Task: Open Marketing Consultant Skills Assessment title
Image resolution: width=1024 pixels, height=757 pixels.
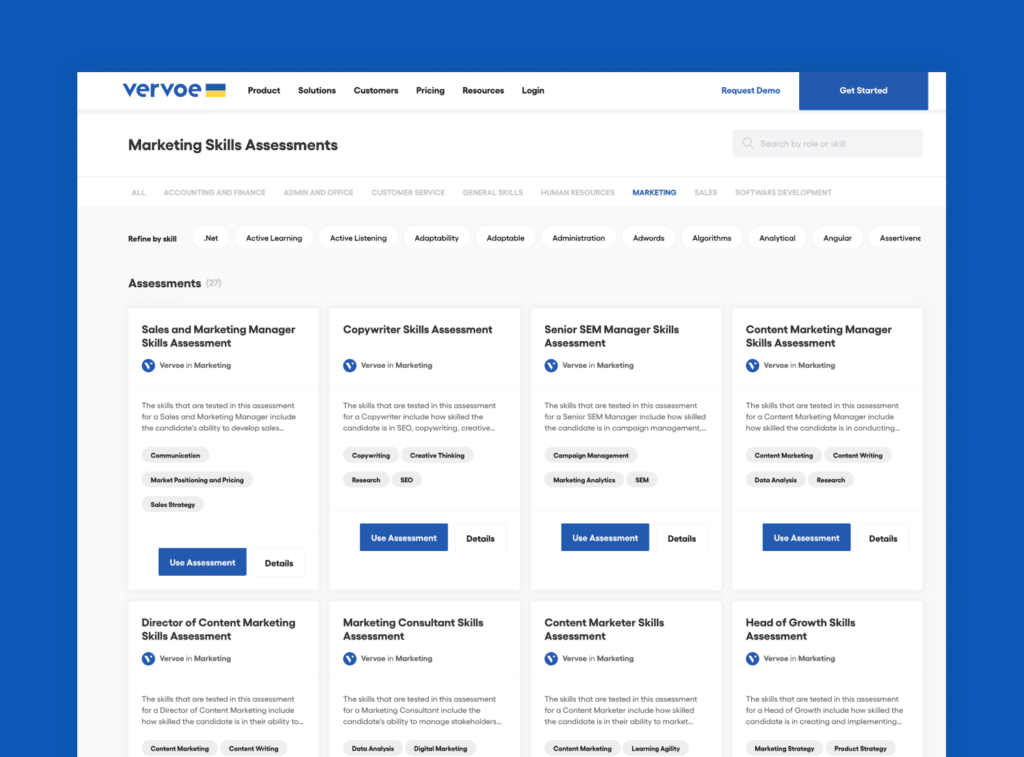Action: [x=413, y=629]
